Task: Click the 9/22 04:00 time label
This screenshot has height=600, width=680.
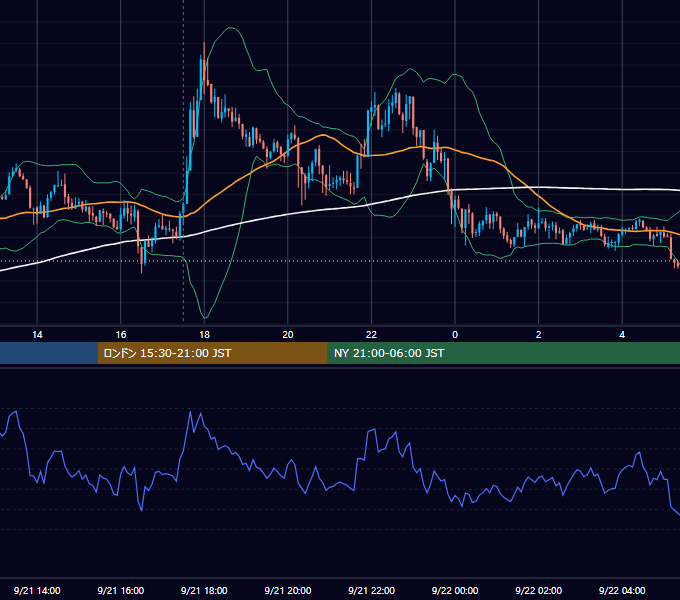Action: [622, 590]
